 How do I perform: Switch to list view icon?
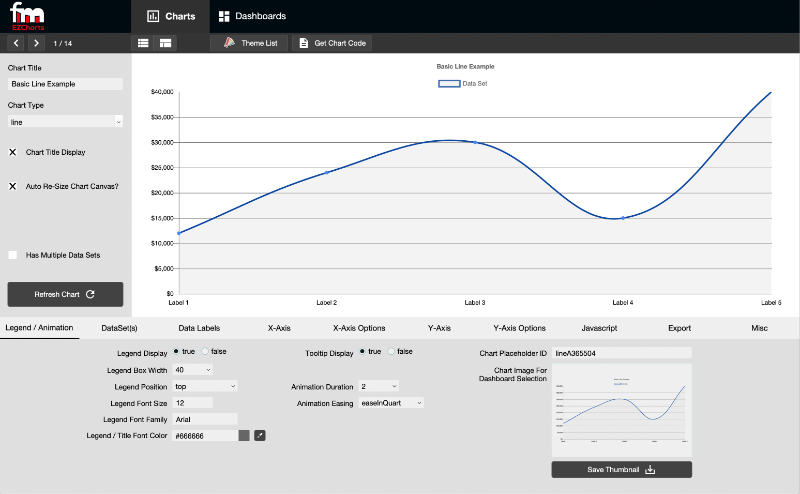tap(143, 43)
